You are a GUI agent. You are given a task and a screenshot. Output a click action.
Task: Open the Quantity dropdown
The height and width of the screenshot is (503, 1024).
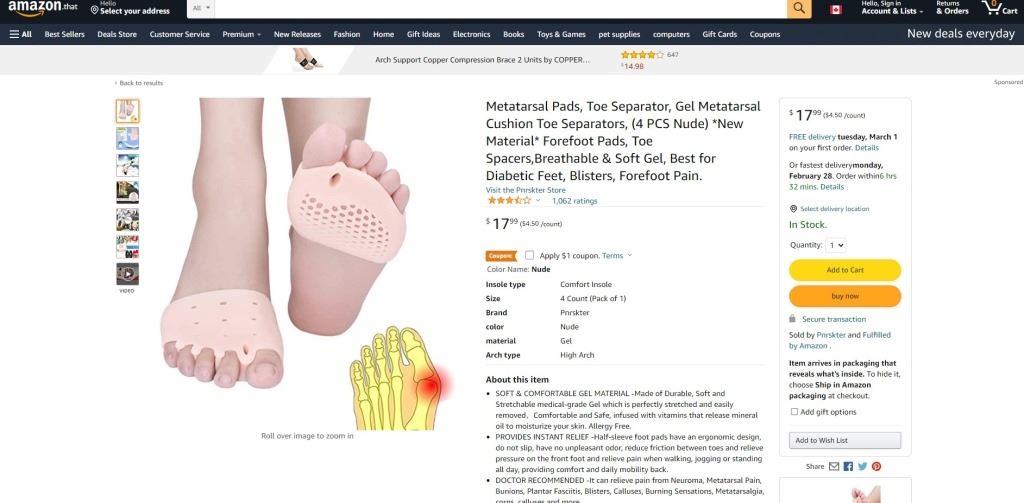835,245
